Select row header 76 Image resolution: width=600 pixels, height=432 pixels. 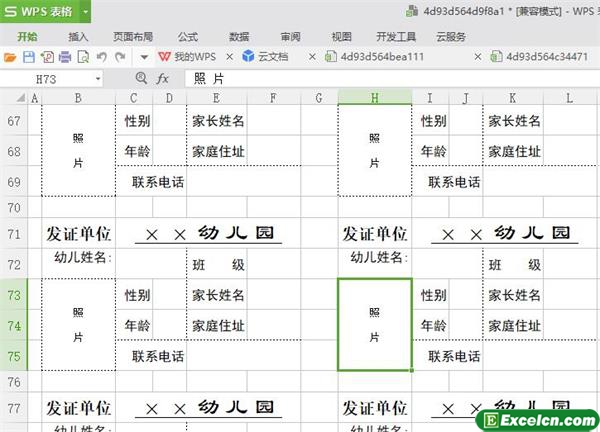[x=14, y=382]
